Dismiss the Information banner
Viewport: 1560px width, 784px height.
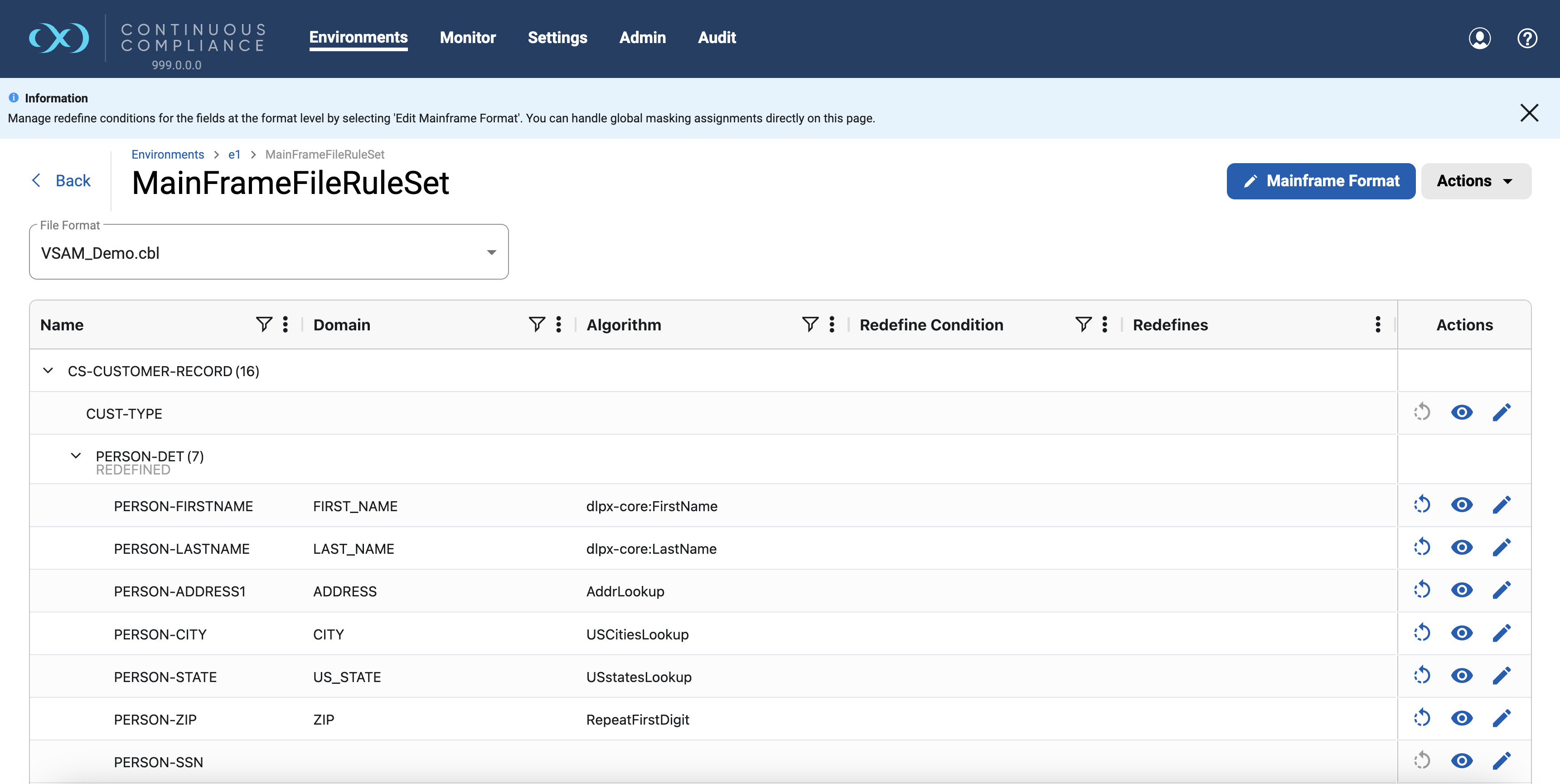pos(1530,112)
